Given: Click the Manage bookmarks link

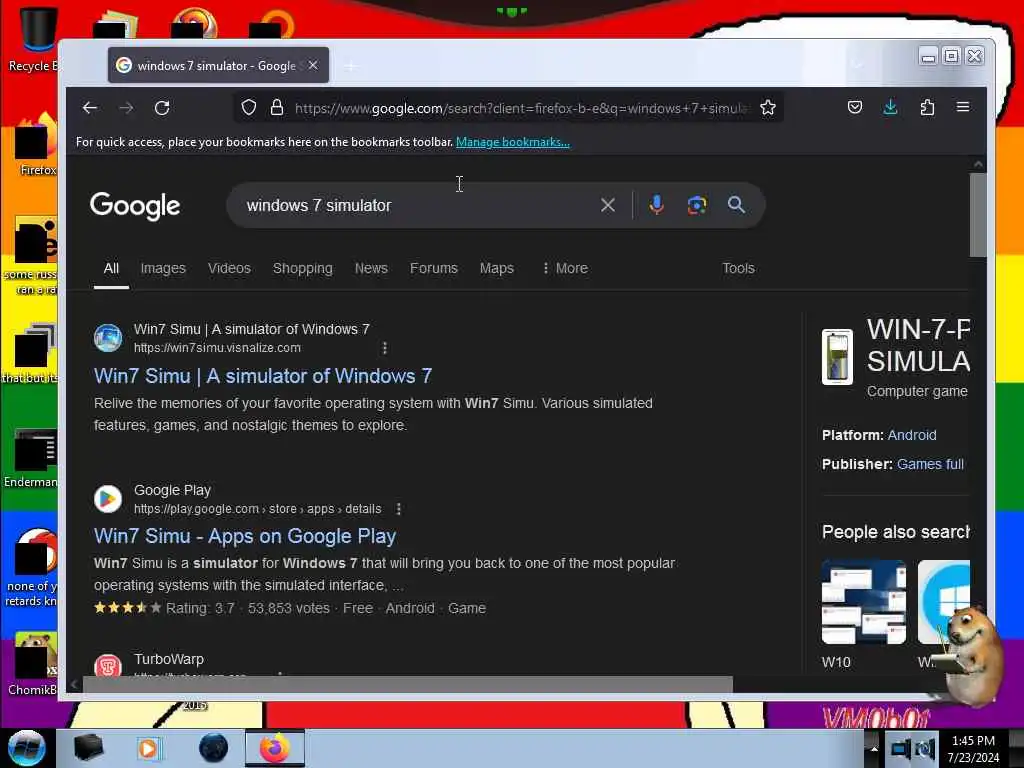Looking at the screenshot, I should [513, 142].
